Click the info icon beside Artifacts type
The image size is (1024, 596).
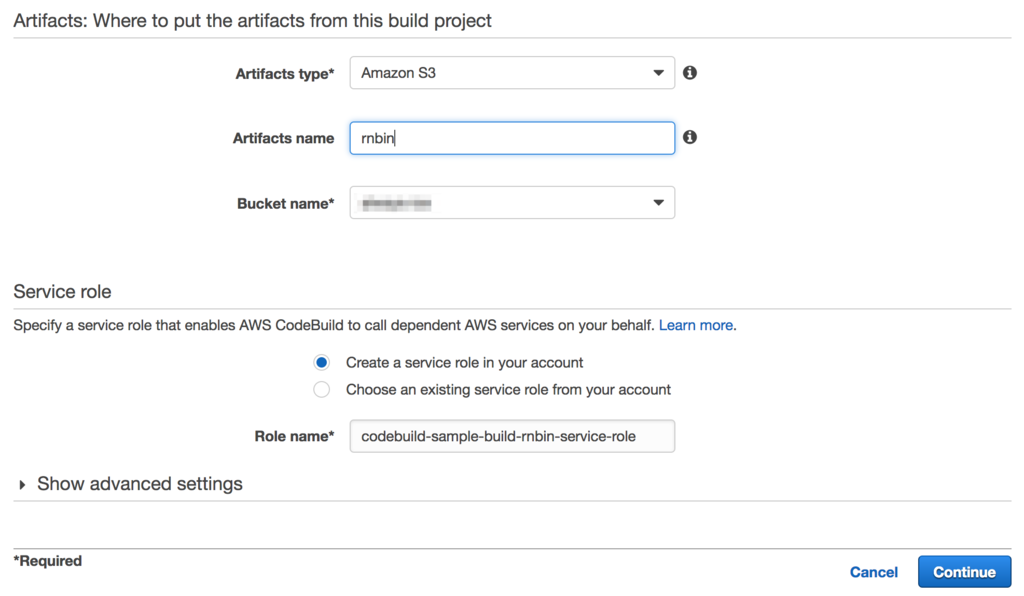pyautogui.click(x=690, y=72)
